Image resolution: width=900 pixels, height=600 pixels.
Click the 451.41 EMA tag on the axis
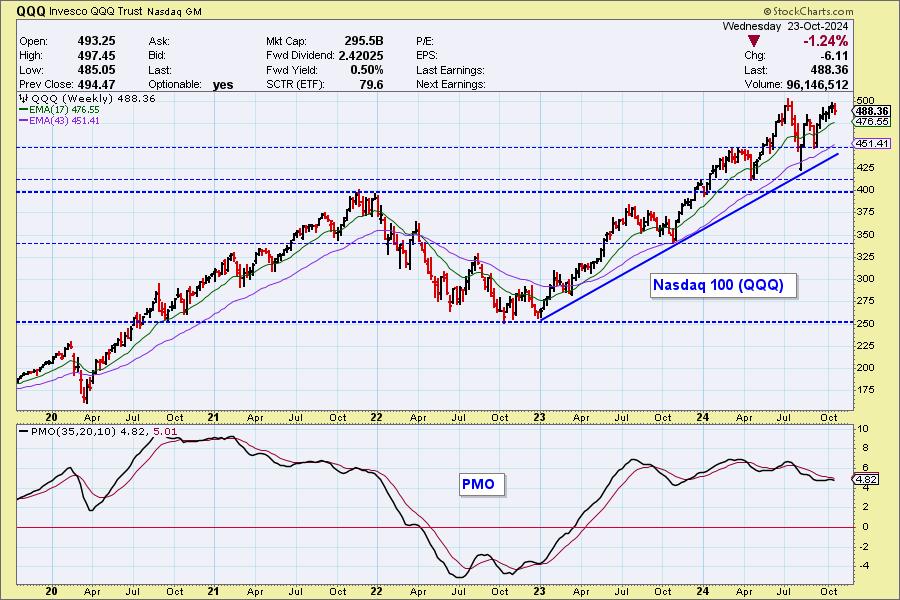[x=872, y=144]
